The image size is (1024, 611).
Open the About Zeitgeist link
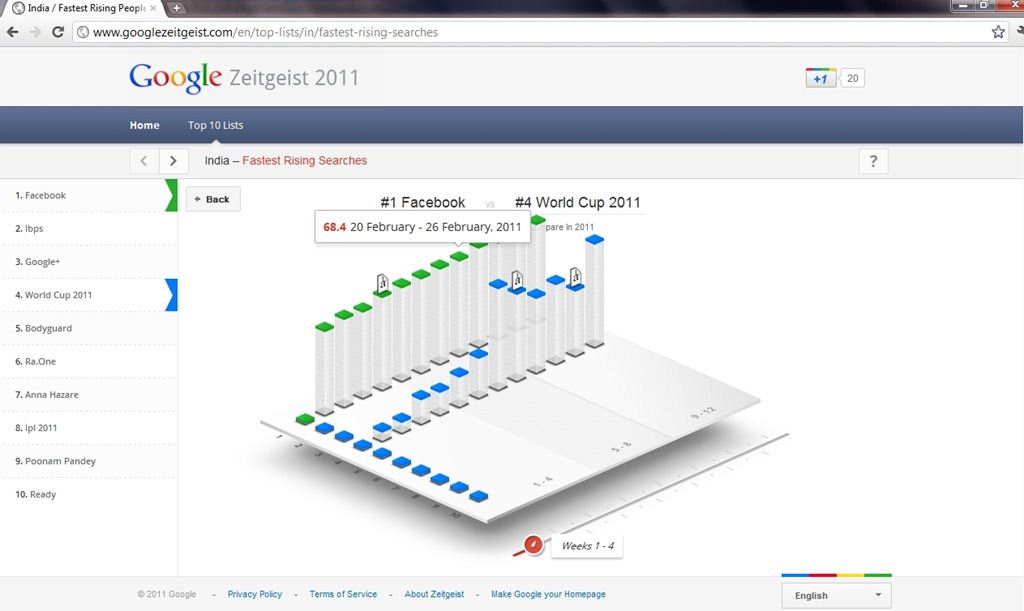point(434,594)
